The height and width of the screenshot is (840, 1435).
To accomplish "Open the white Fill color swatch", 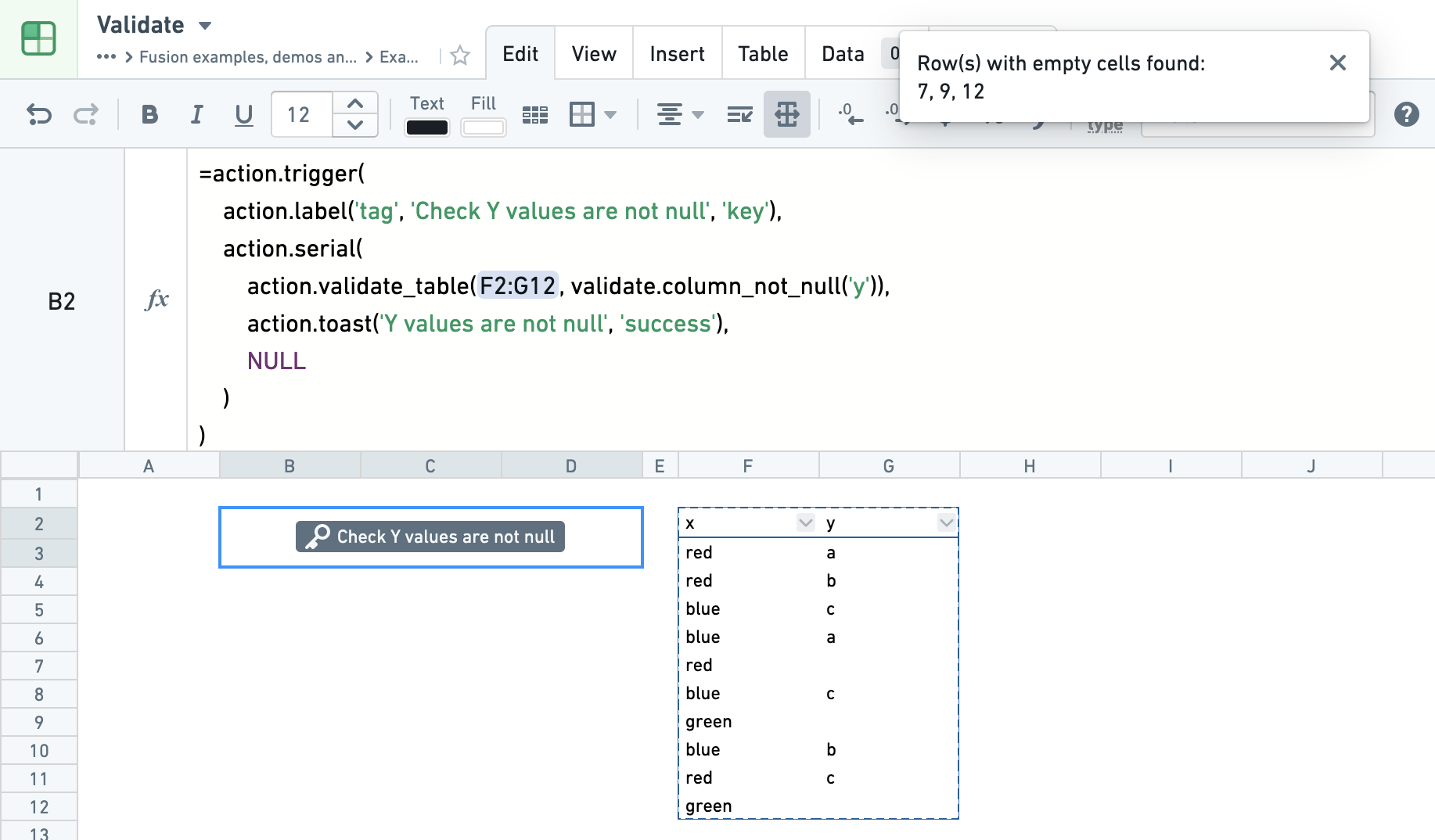I will click(483, 127).
